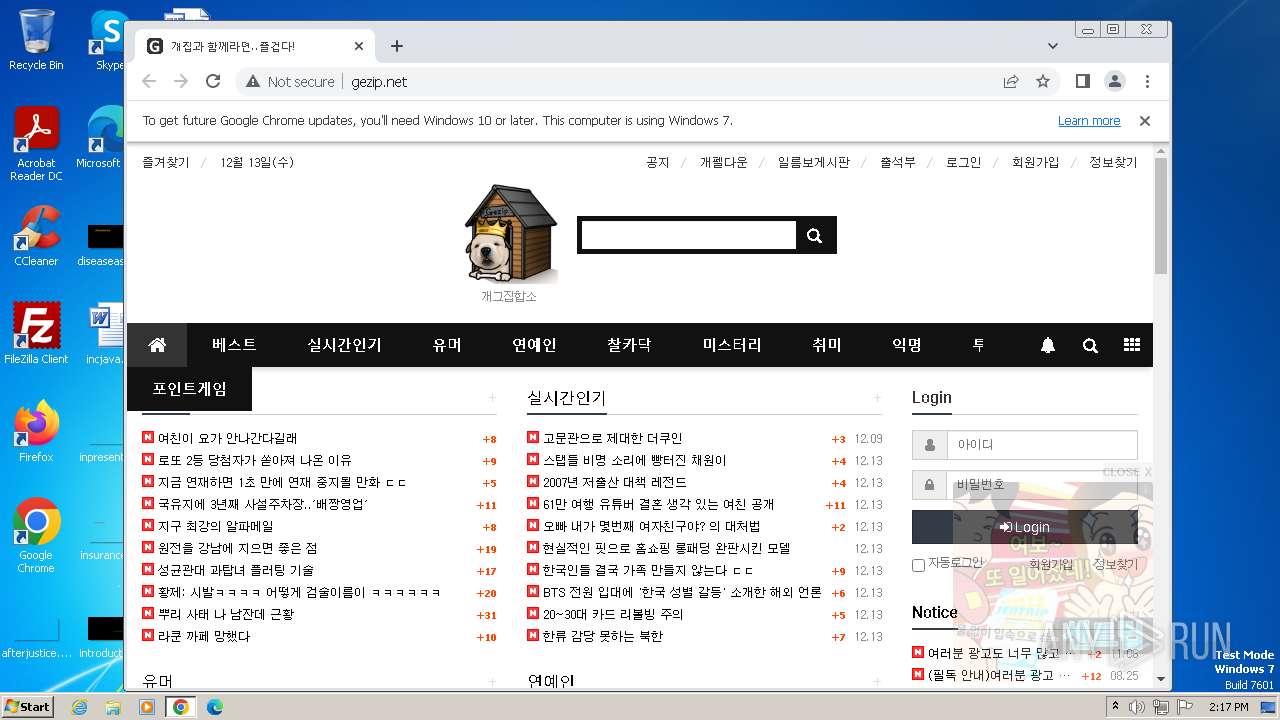Open 익명 nav menu item
The width and height of the screenshot is (1280, 720).
pos(907,345)
